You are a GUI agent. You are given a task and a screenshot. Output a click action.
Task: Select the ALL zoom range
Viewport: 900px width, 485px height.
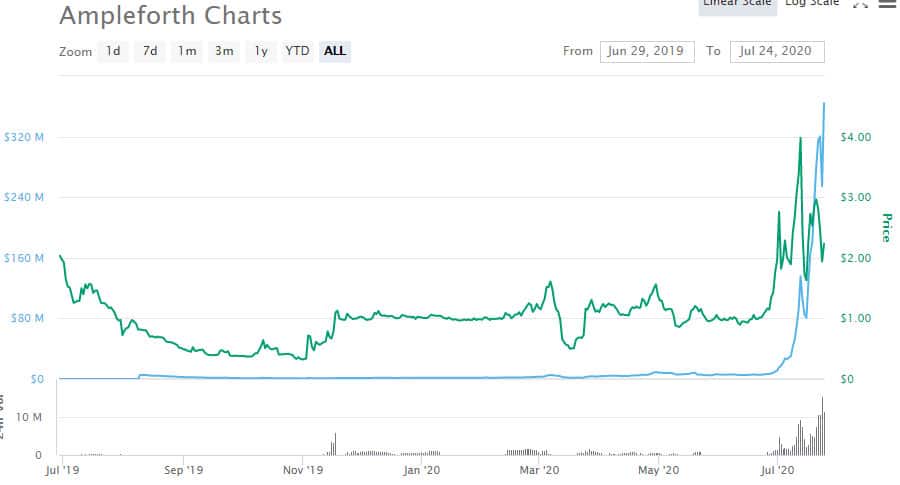tap(336, 51)
